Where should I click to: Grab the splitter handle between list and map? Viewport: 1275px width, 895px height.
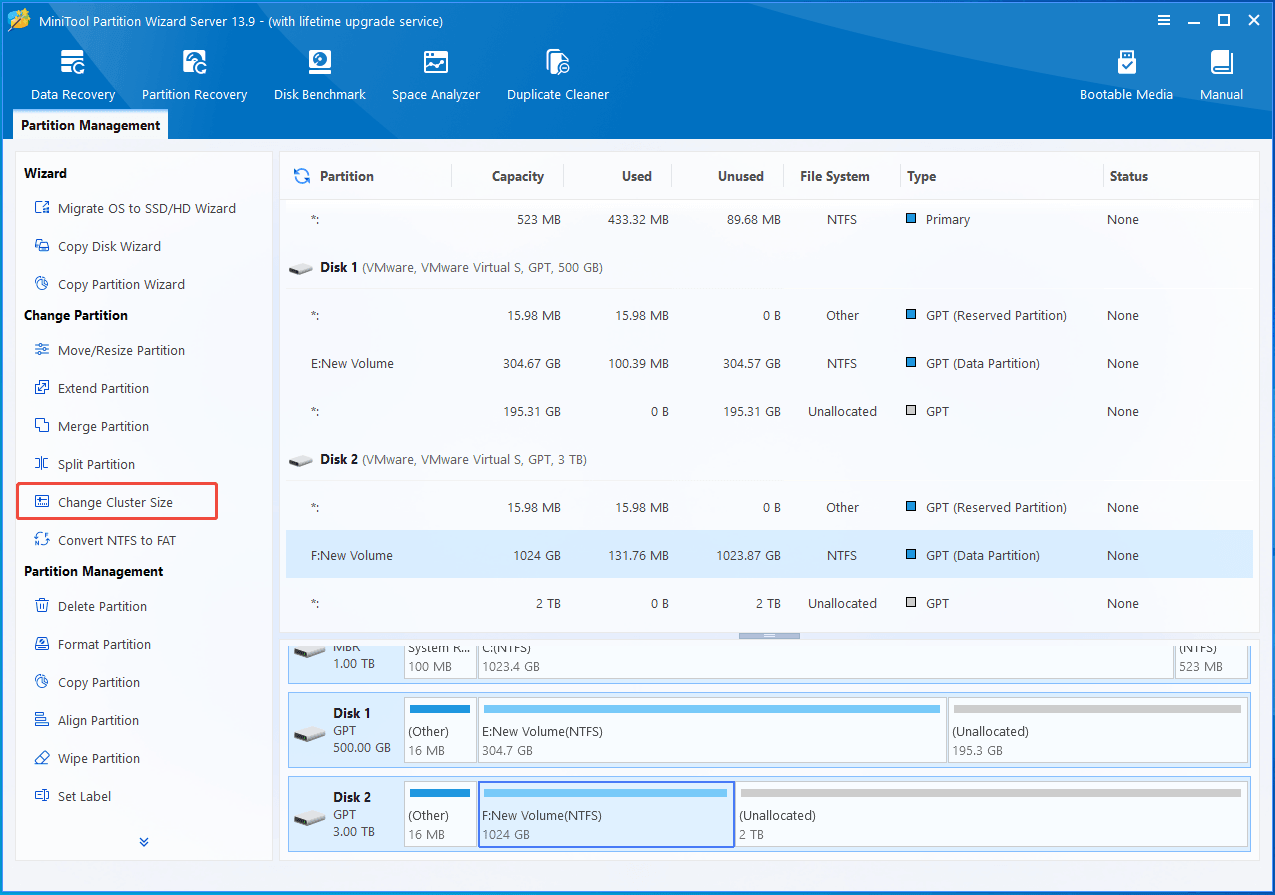tap(769, 635)
